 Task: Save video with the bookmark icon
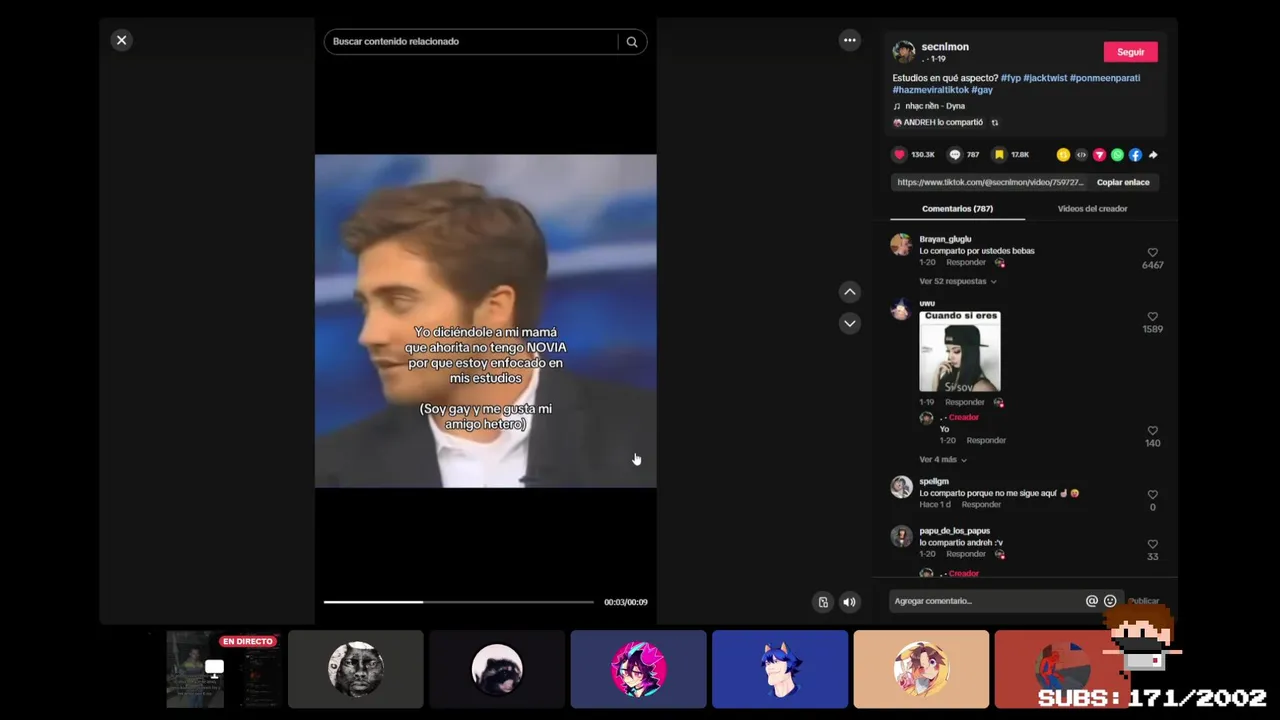pyautogui.click(x=998, y=155)
